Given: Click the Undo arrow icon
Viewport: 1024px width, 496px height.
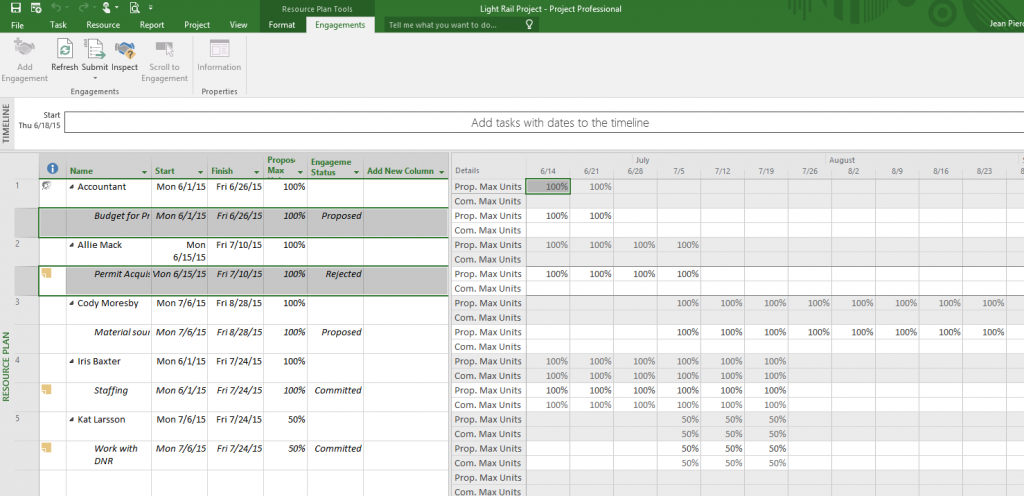Looking at the screenshot, I should (x=57, y=7).
